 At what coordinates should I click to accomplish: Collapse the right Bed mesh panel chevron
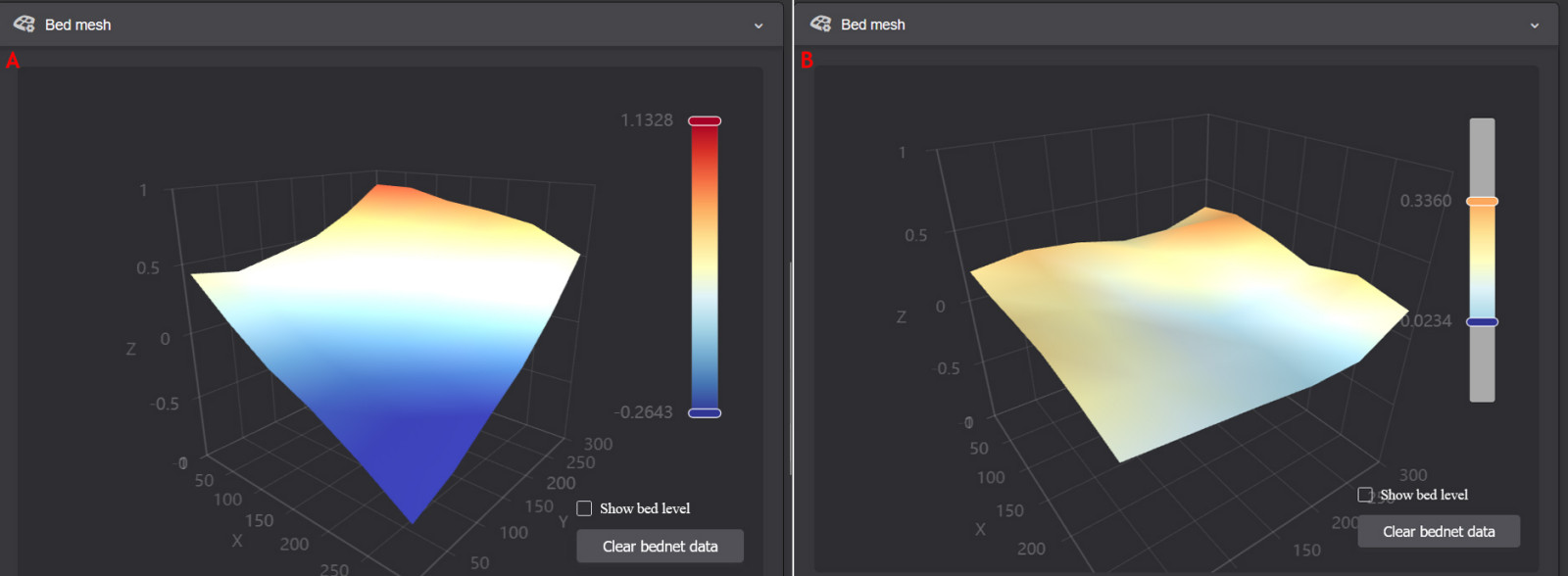(1534, 25)
